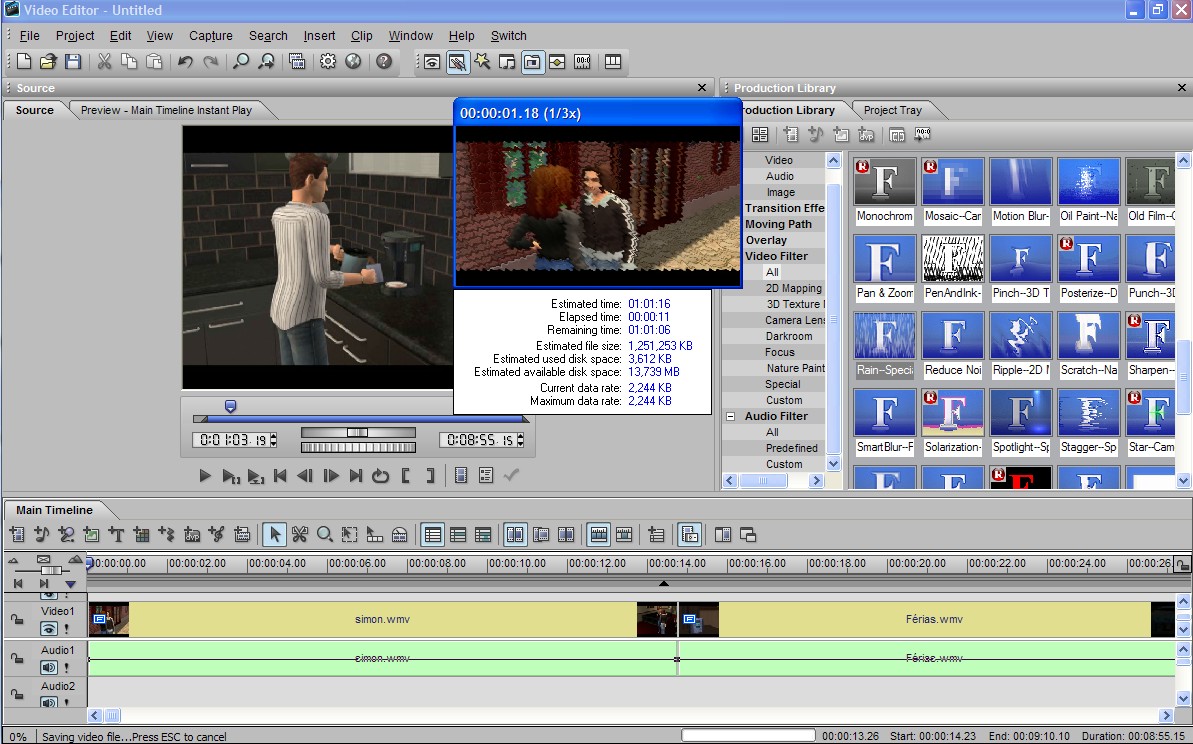The width and height of the screenshot is (1193, 744).
Task: Toggle the Production Library panel button in main toolbar
Action: coord(533,62)
